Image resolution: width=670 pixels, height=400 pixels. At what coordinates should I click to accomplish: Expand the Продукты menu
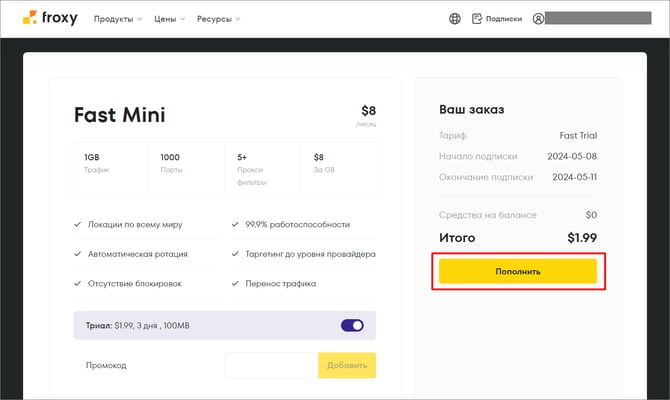pos(118,19)
